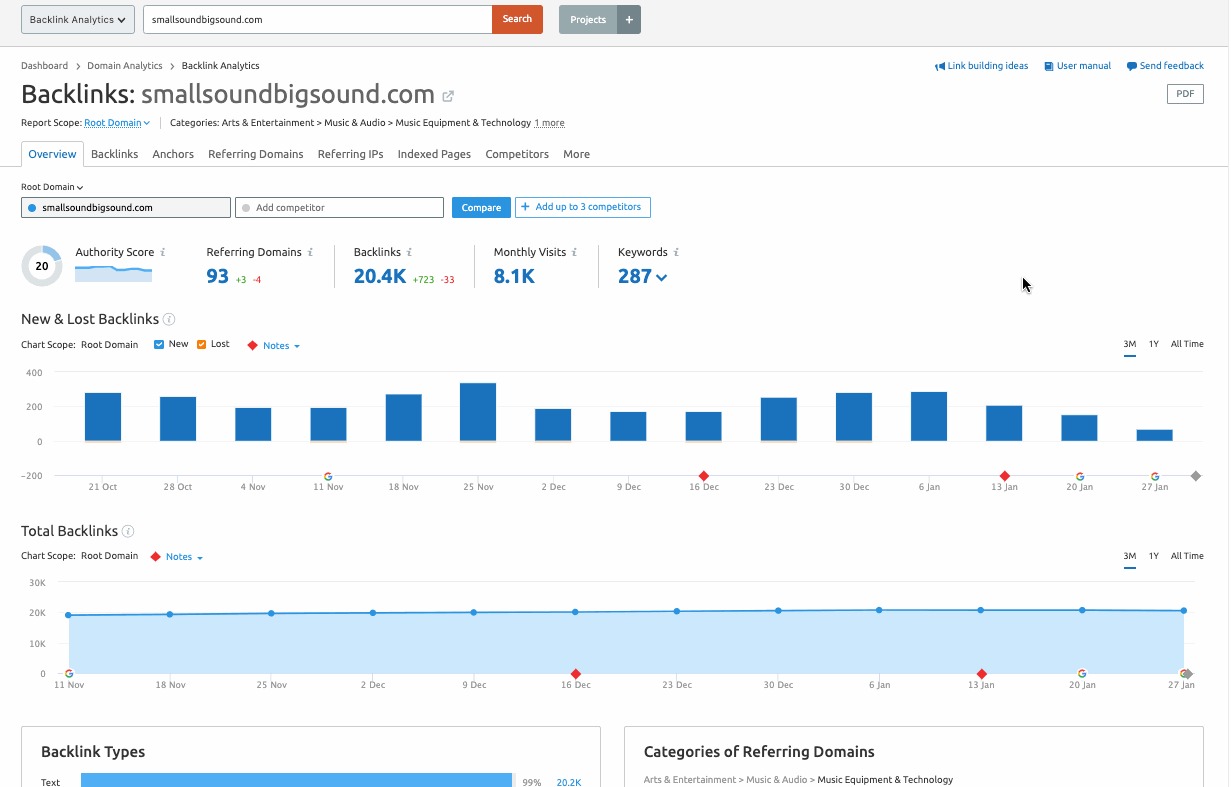
Task: Select 1Y range for New & Lost Backlinks
Action: click(1154, 345)
